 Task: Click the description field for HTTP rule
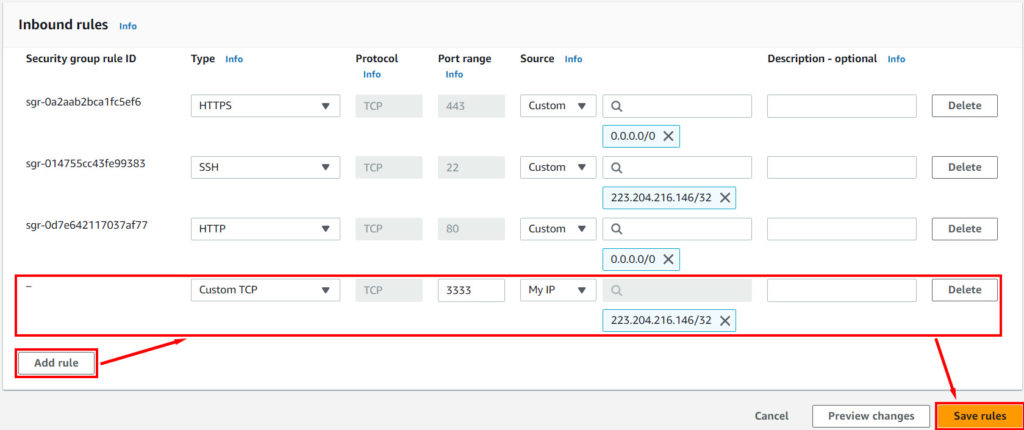tap(842, 229)
